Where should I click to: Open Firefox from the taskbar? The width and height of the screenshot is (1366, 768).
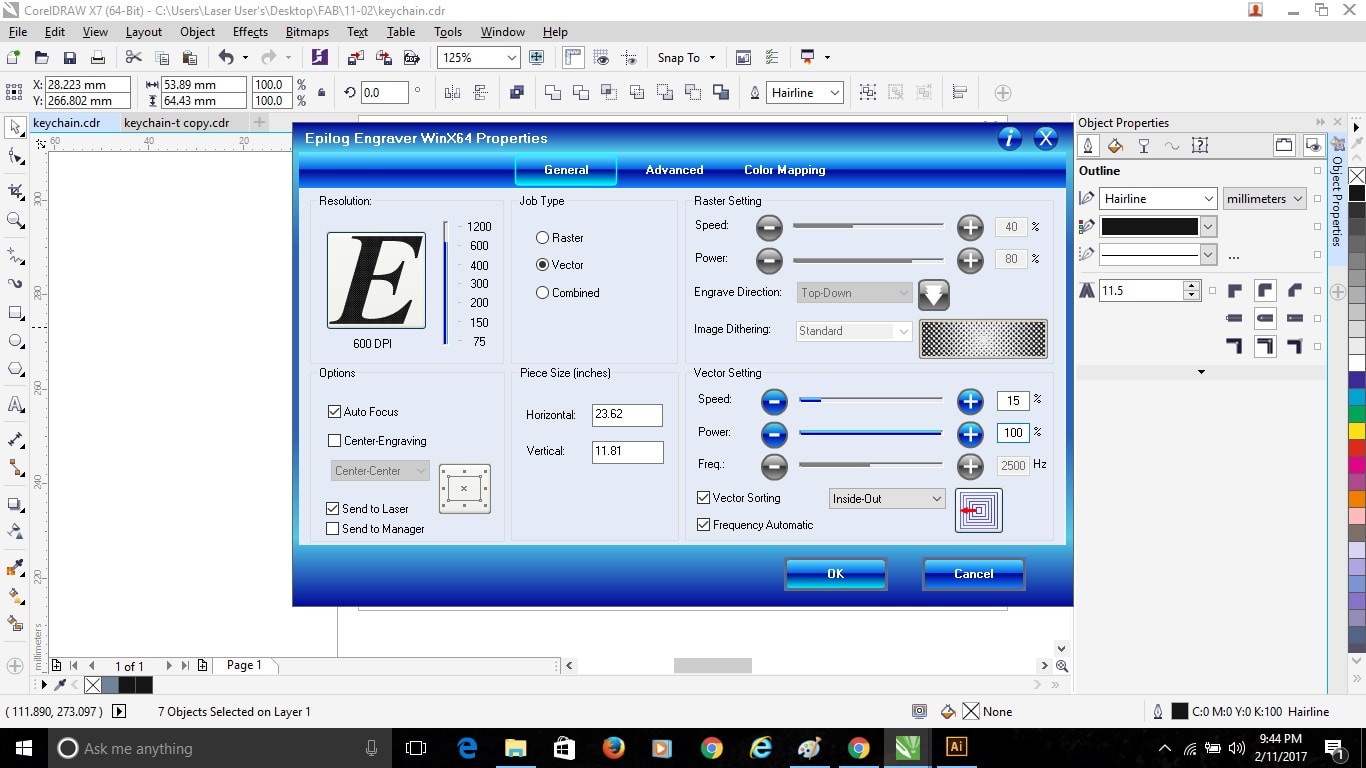coord(613,747)
